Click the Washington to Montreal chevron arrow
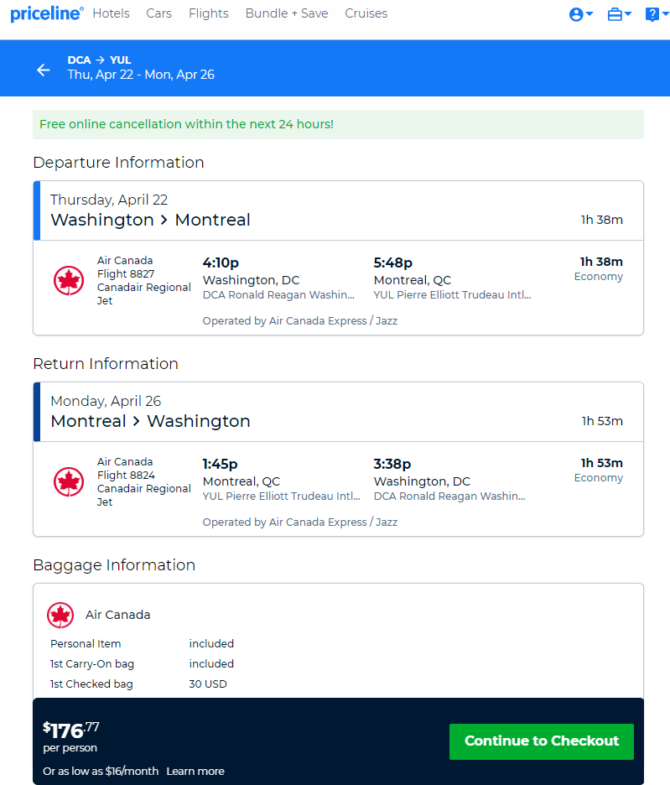This screenshot has width=670, height=785. point(164,220)
